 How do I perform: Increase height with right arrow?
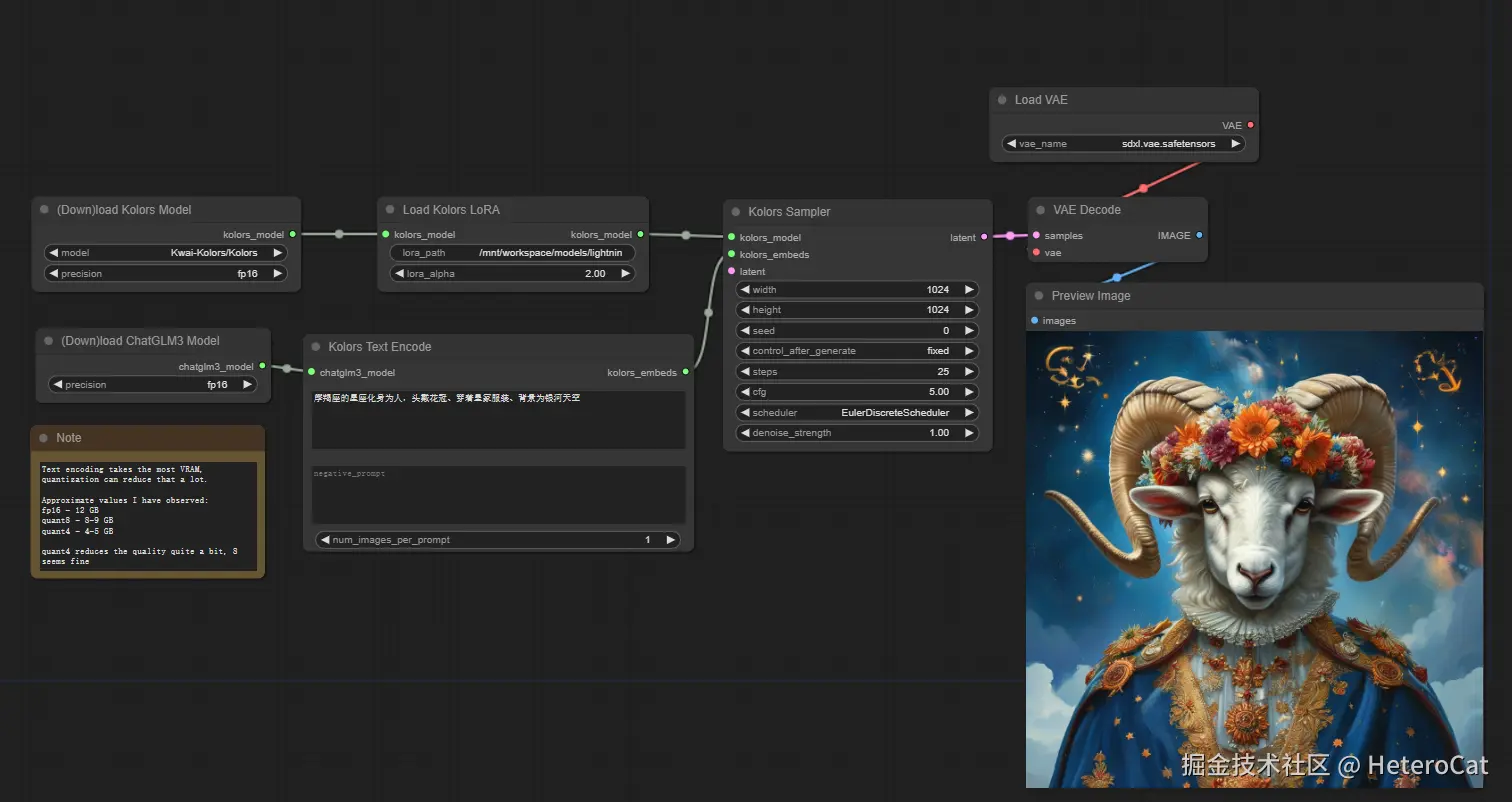tap(969, 310)
